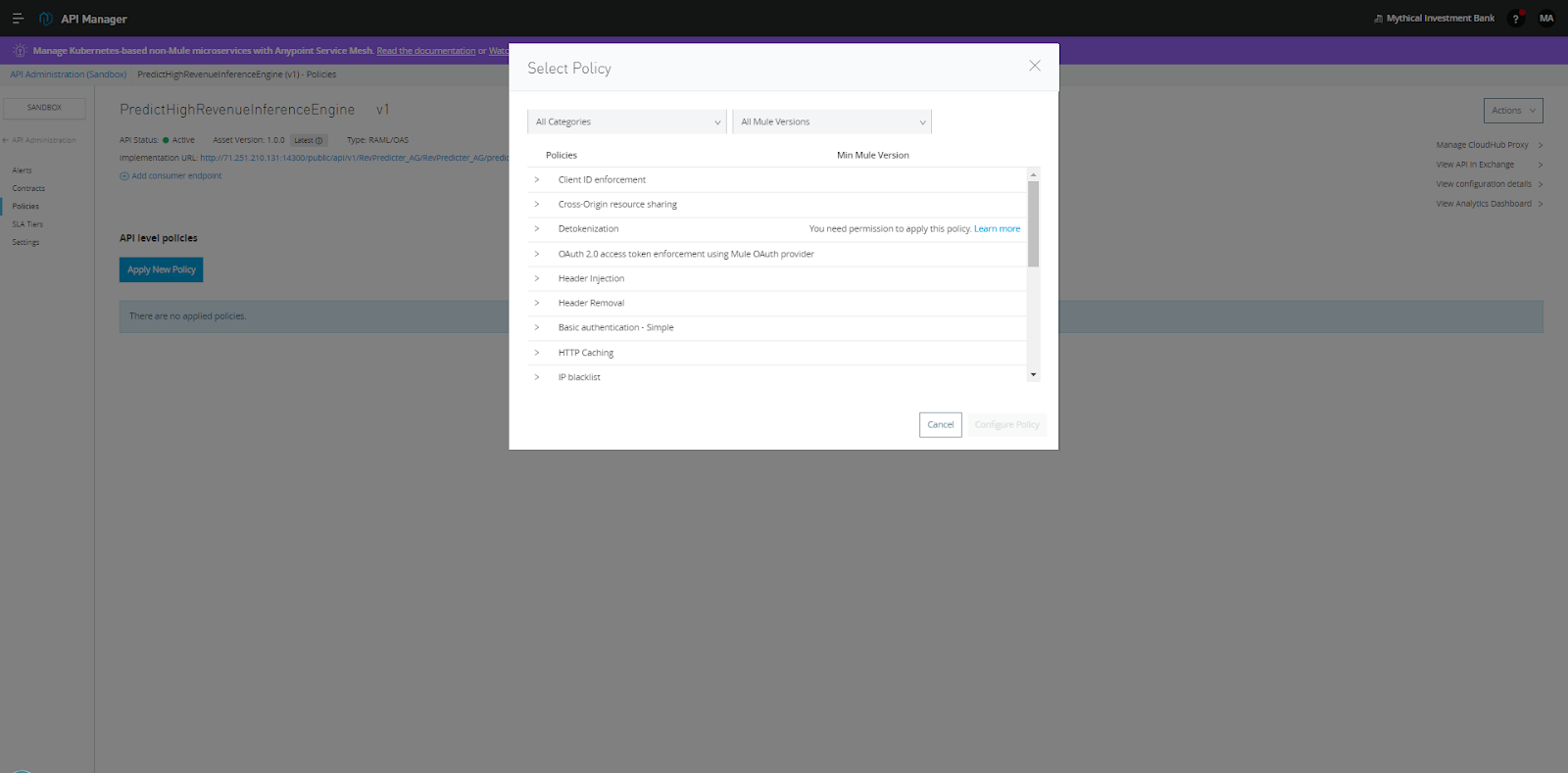
Task: Select Cross-Origin resource sharing policy
Action: pos(617,204)
